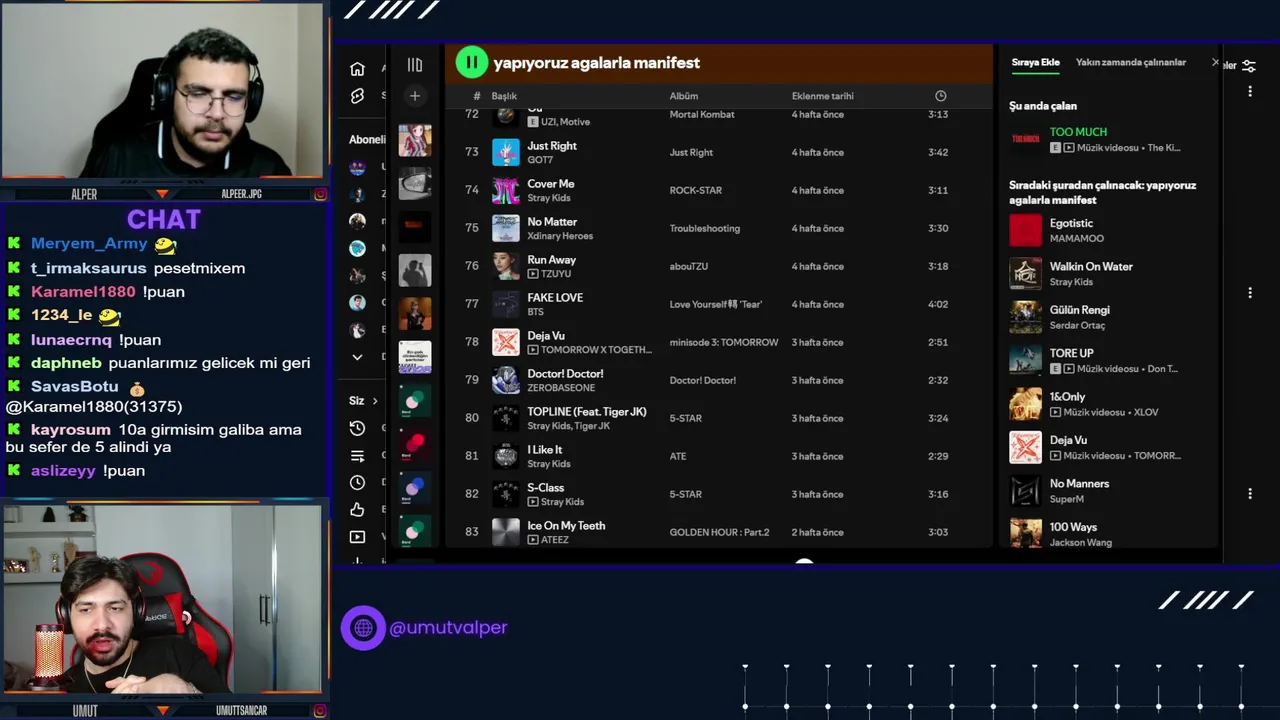Screen dimensions: 1280x720
Task: Close the queue panel with the X
Action: click(1215, 62)
